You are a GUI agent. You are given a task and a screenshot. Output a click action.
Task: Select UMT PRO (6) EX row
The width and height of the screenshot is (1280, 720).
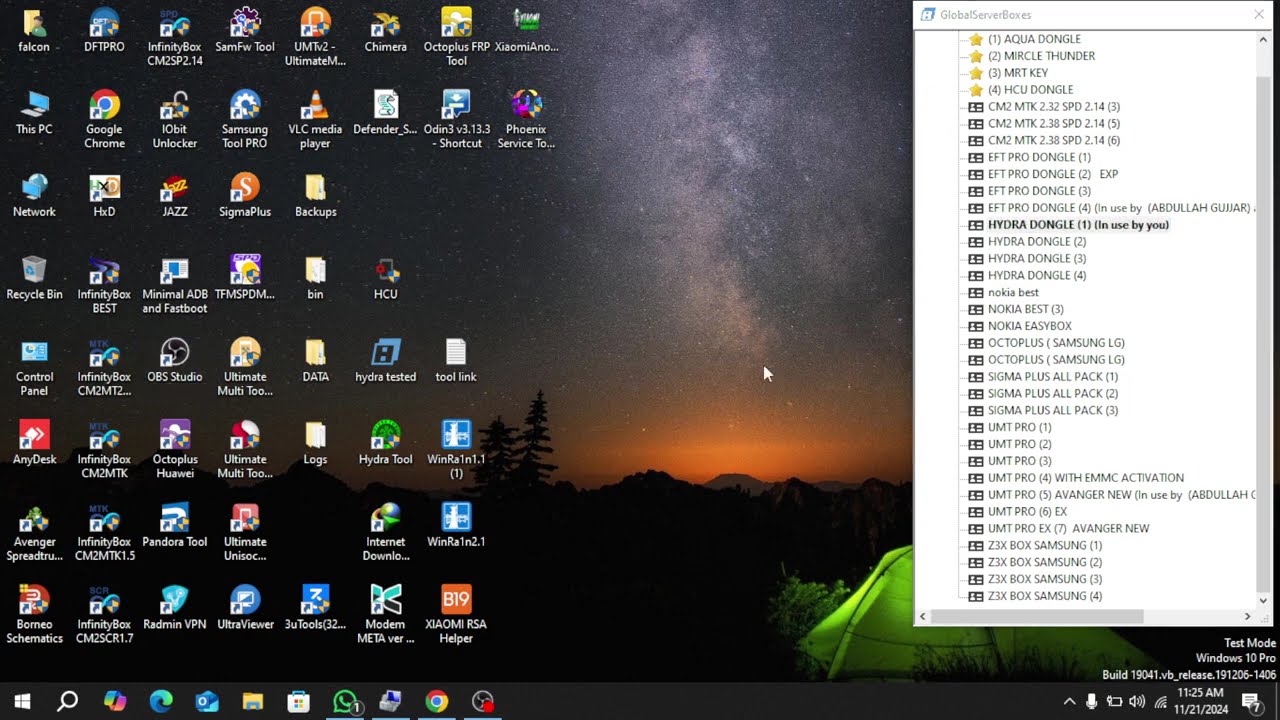click(1027, 512)
